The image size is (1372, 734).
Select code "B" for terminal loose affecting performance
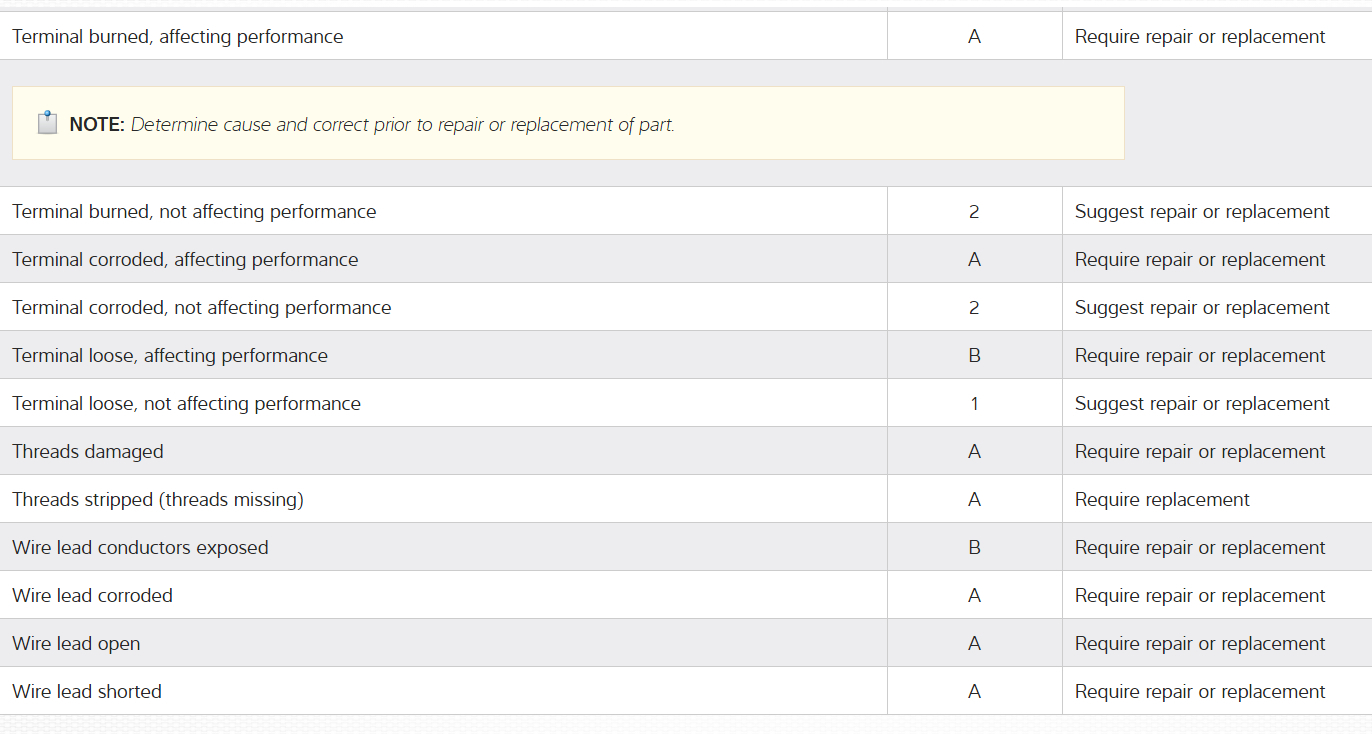pyautogui.click(x=974, y=356)
